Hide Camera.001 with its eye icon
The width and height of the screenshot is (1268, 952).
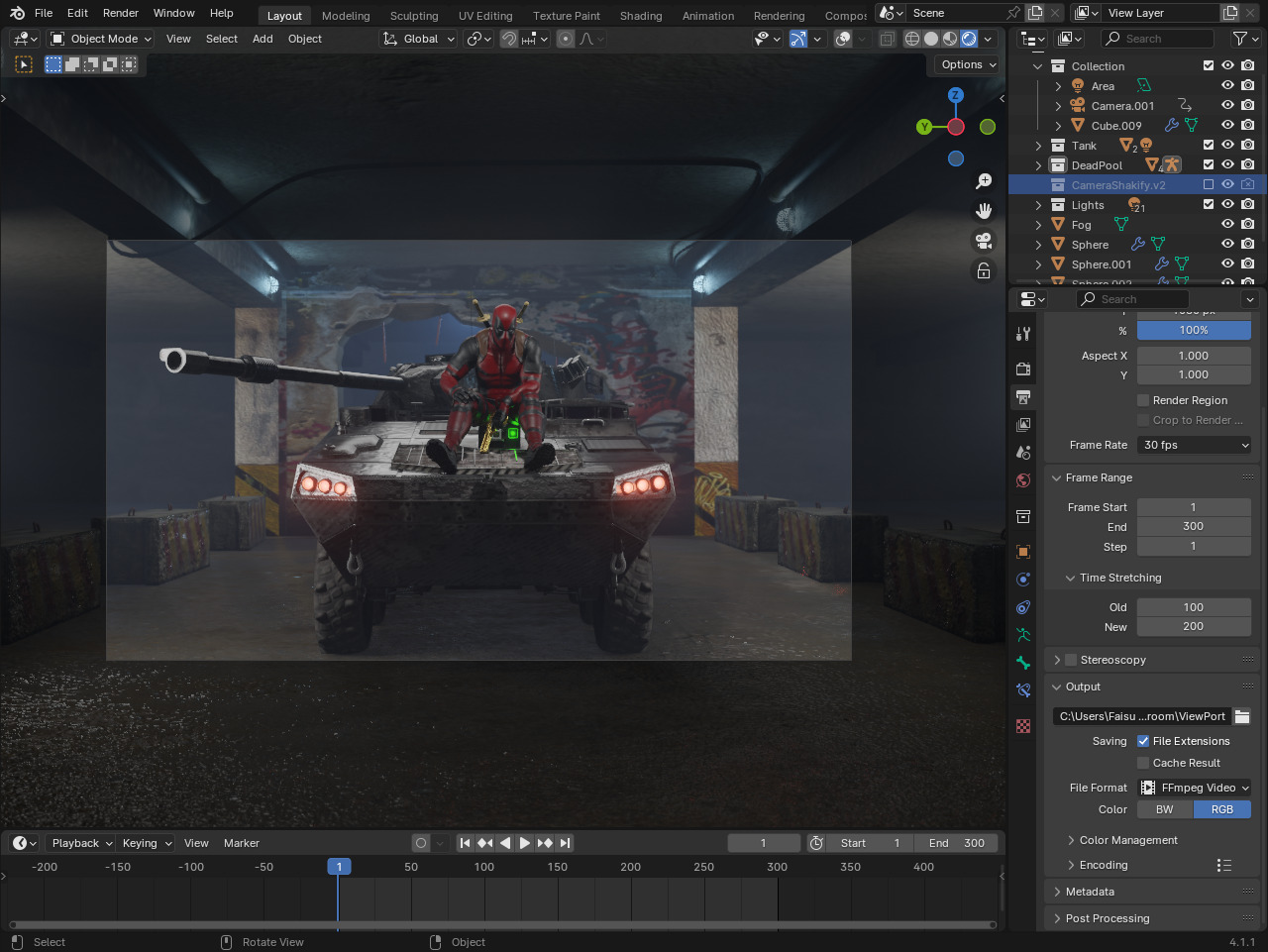click(1227, 105)
